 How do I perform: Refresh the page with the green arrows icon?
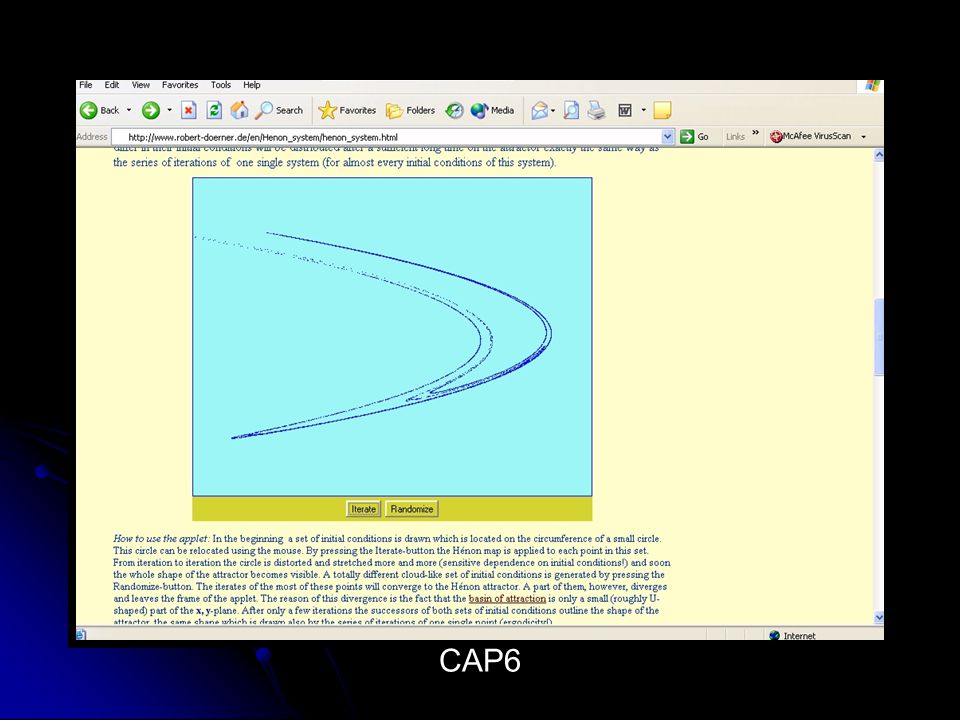point(214,110)
